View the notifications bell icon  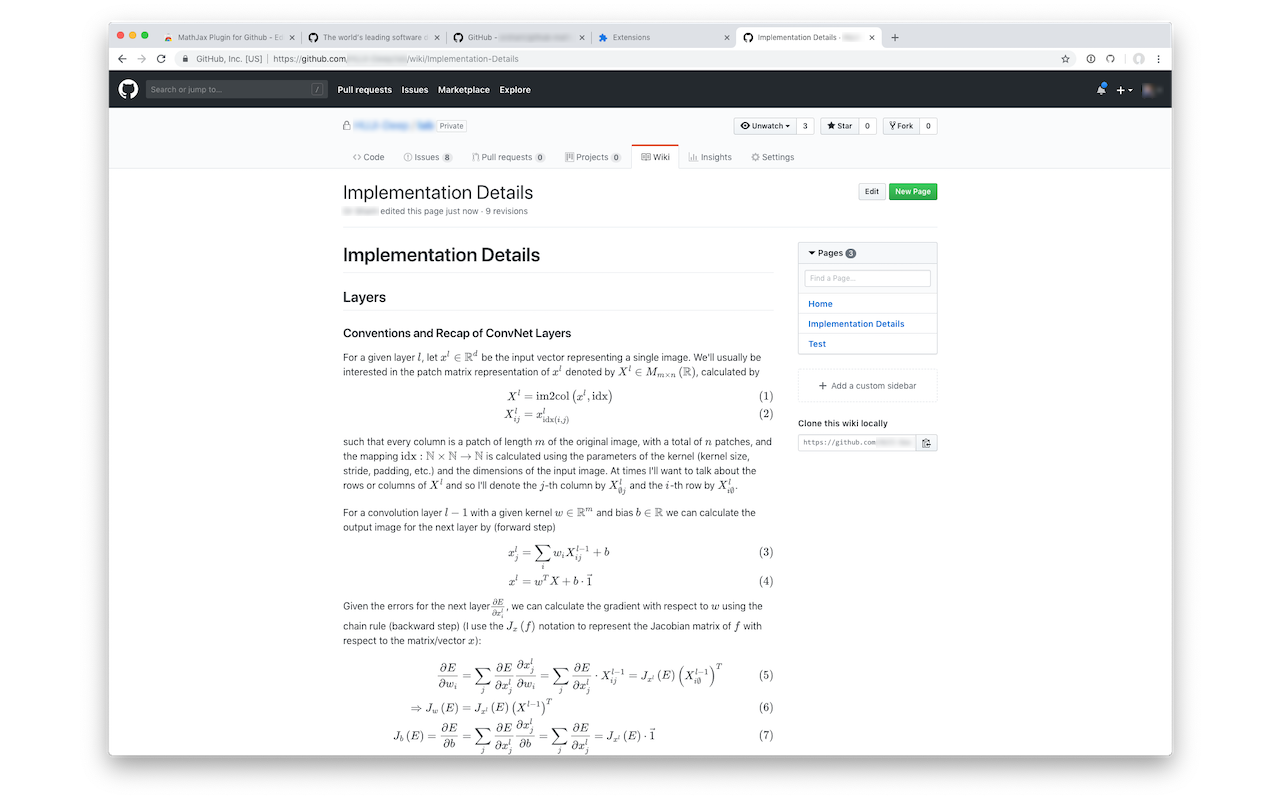point(1101,89)
